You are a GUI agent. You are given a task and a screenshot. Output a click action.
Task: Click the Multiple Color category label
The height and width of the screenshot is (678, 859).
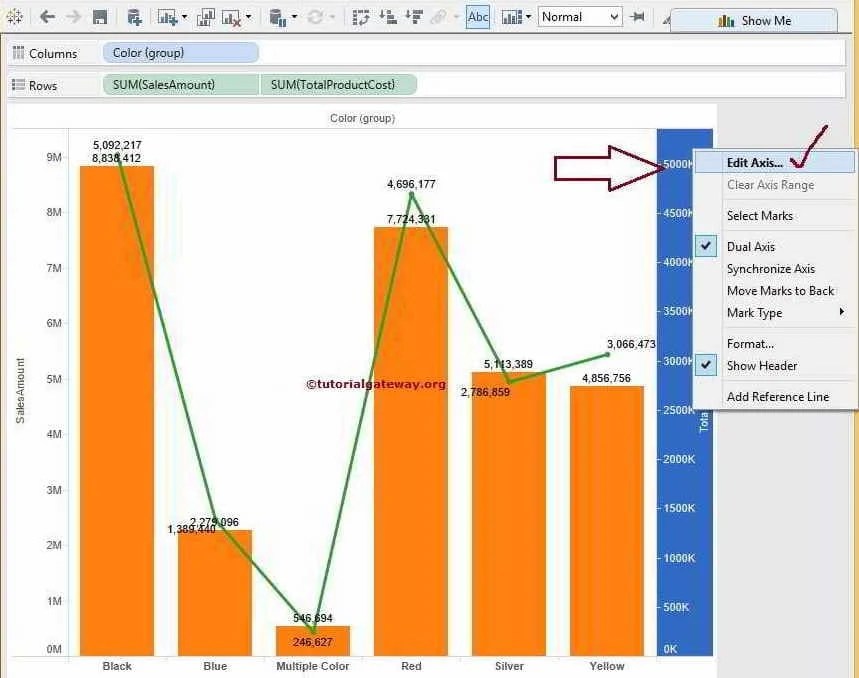click(312, 666)
